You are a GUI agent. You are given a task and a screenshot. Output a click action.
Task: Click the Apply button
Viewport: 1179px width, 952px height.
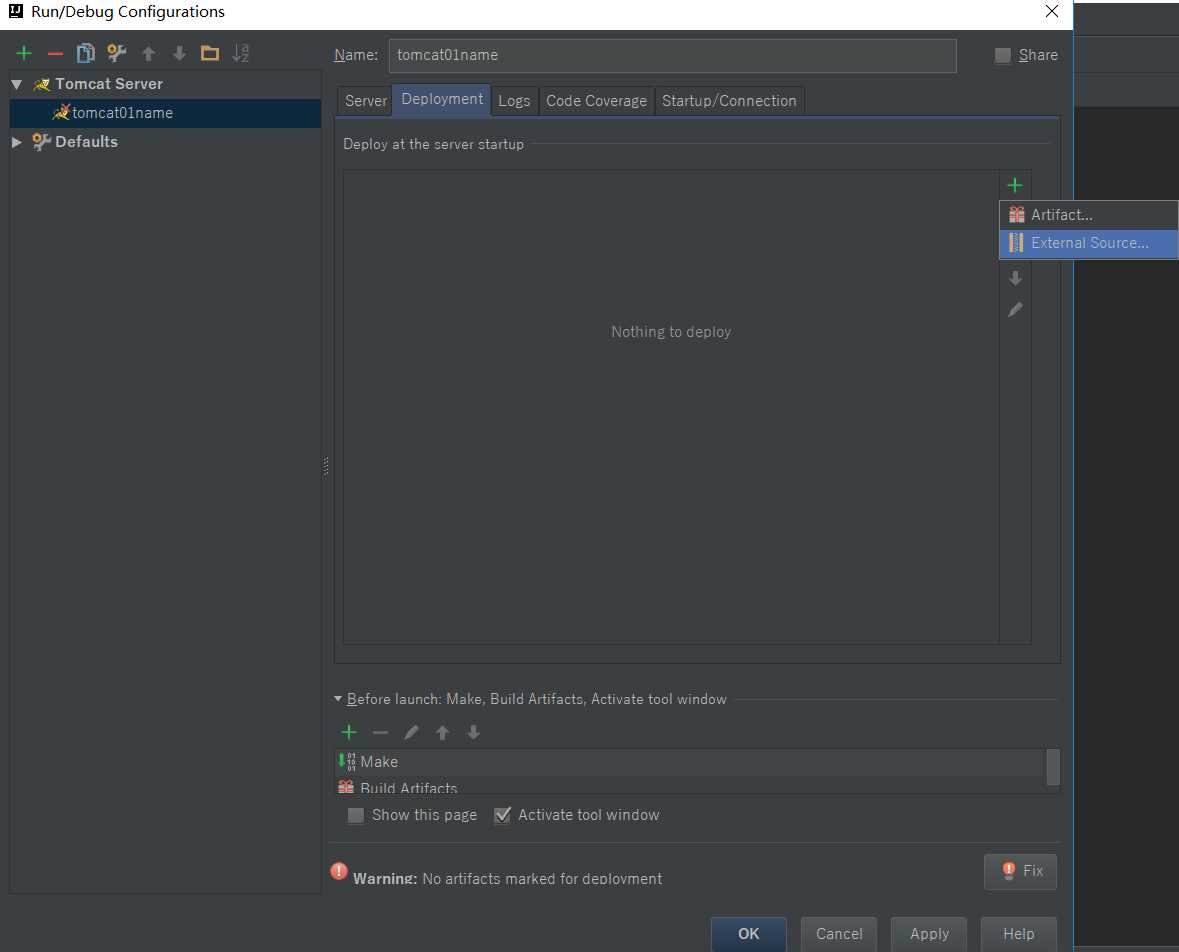tap(929, 933)
